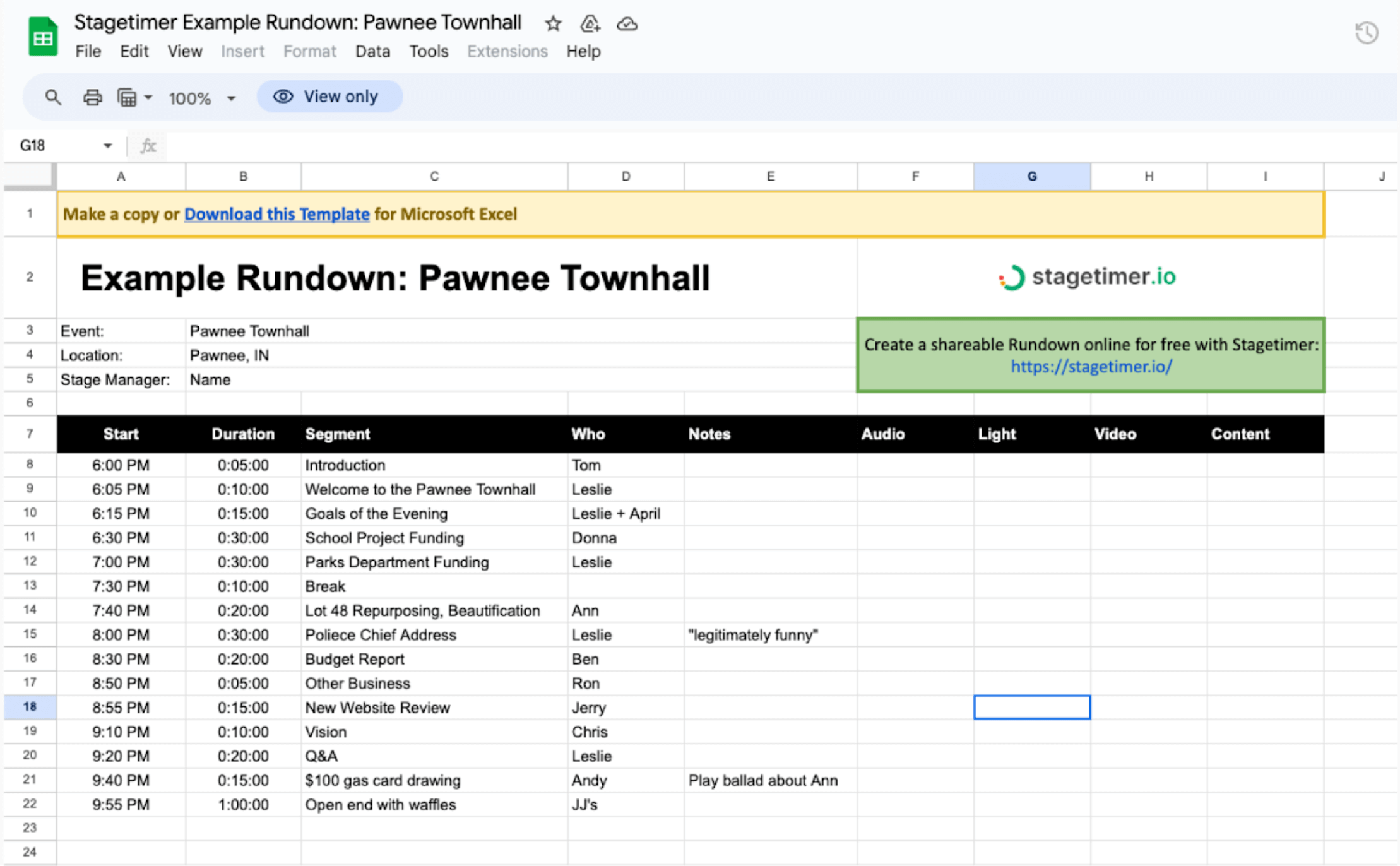
Task: Open the File menu
Action: (88, 51)
